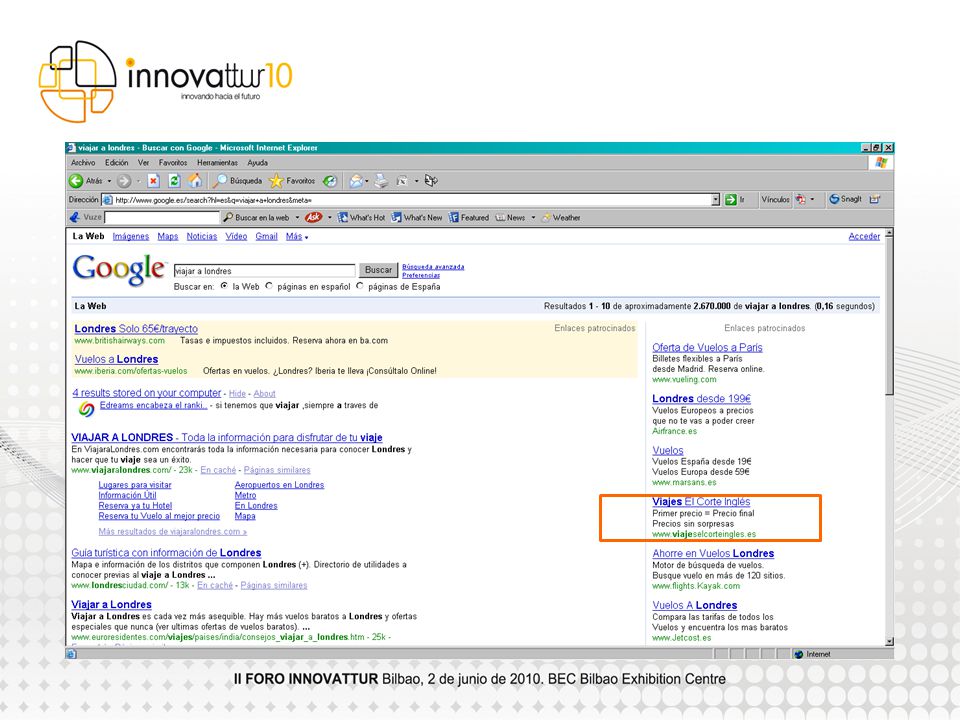The width and height of the screenshot is (960, 720).
Task: Open the Archivo menu
Action: (x=83, y=163)
